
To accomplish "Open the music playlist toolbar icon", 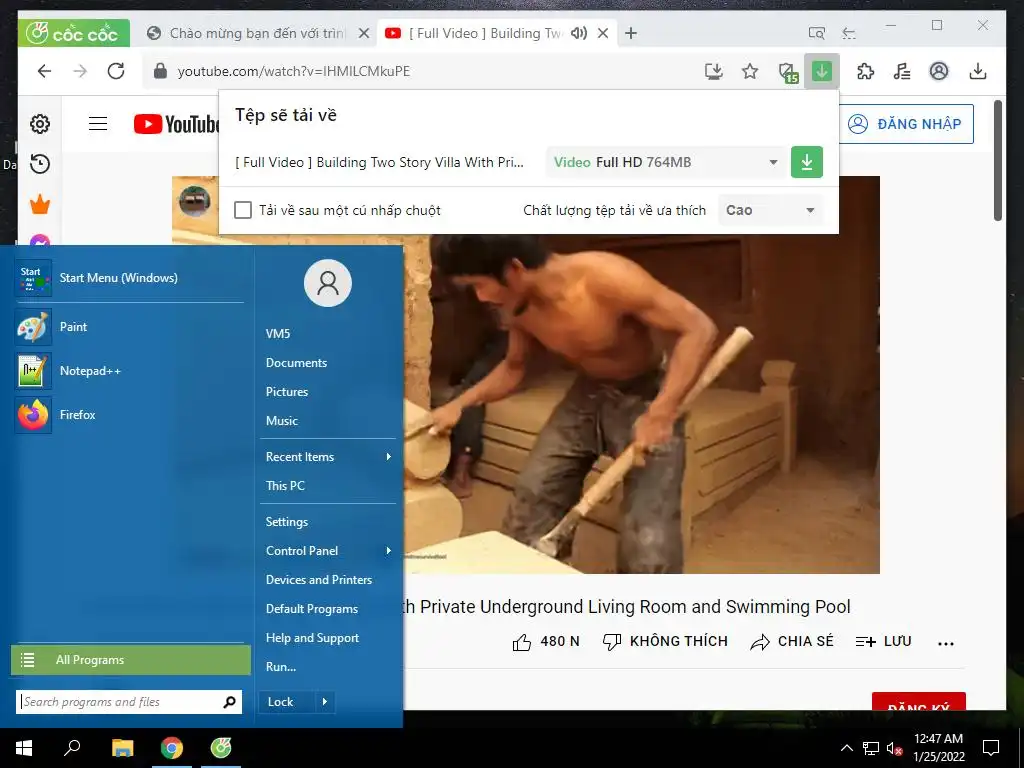I will coord(902,71).
